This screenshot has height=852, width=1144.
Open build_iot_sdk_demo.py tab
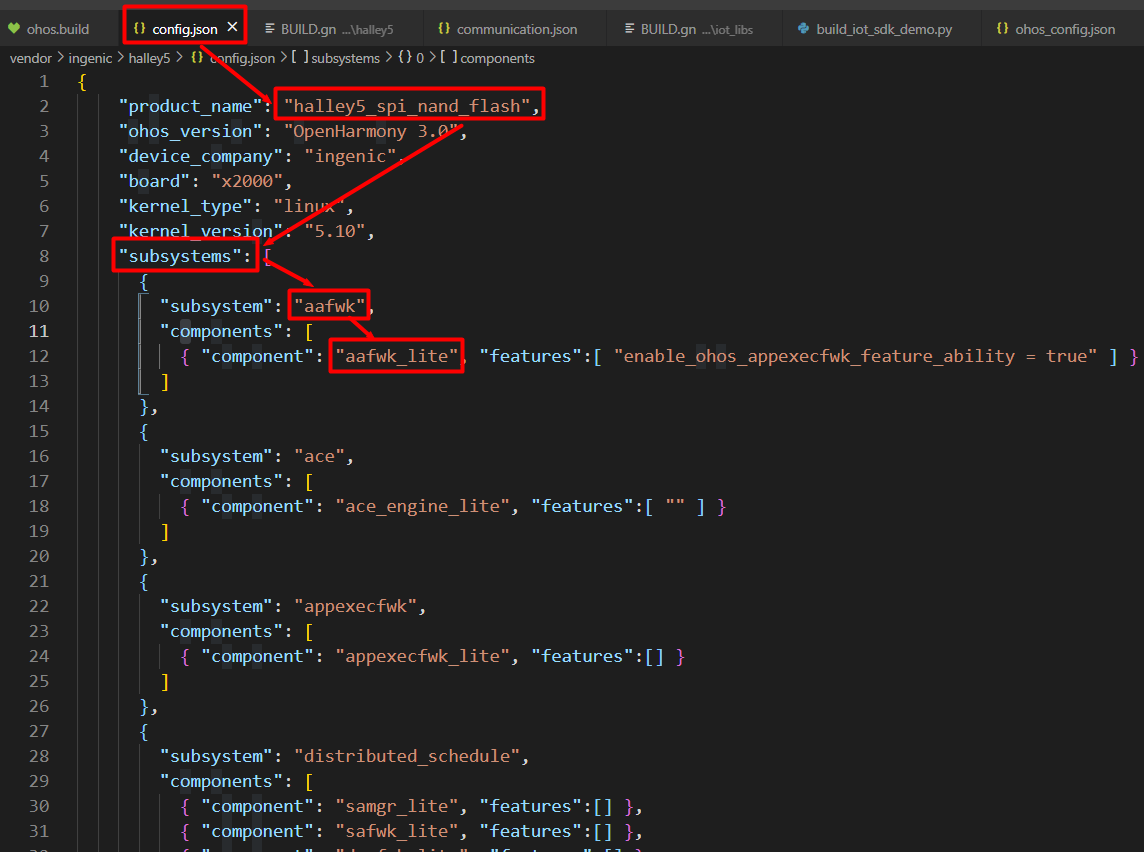[883, 29]
